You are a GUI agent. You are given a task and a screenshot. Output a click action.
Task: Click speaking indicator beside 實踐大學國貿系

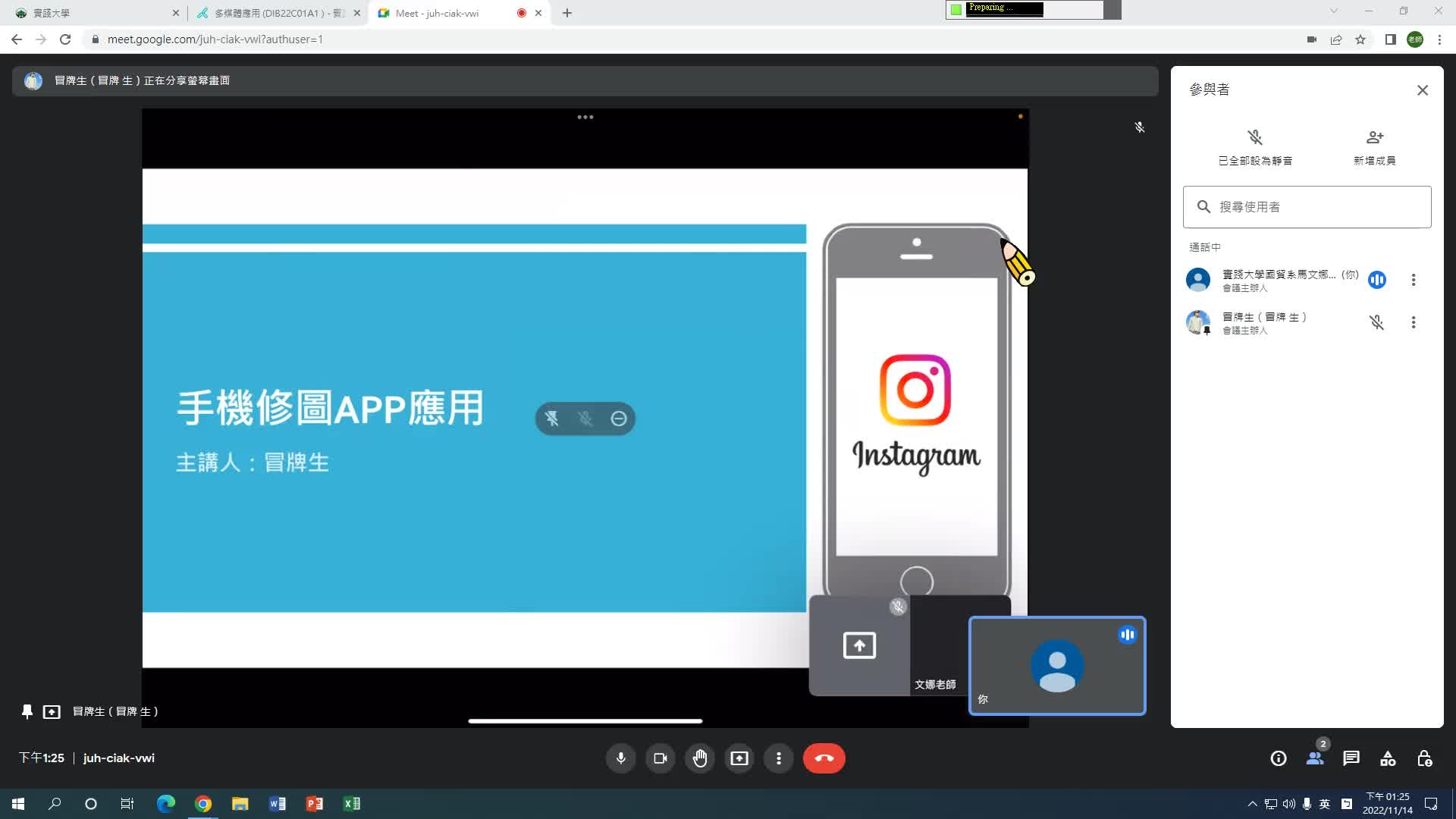tap(1376, 280)
